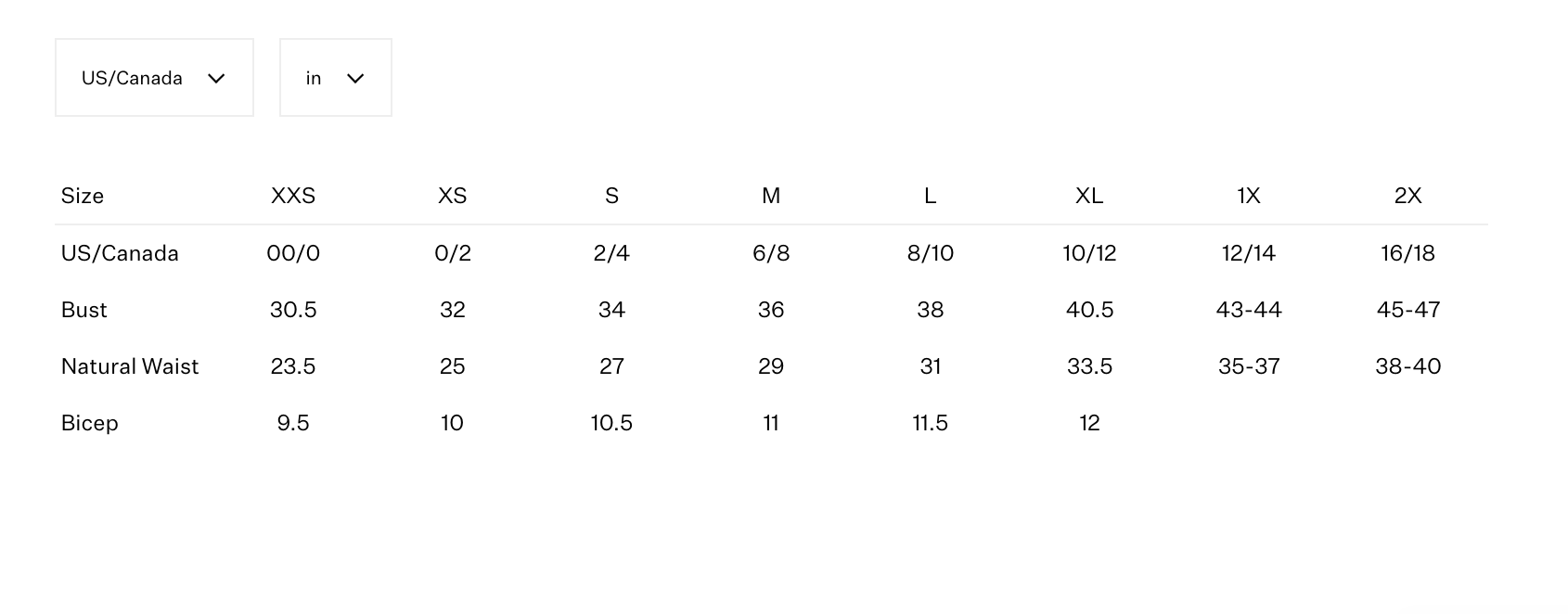Click the 10.5 bicep measurement cell
The height and width of the screenshot is (614, 1568).
coord(611,423)
